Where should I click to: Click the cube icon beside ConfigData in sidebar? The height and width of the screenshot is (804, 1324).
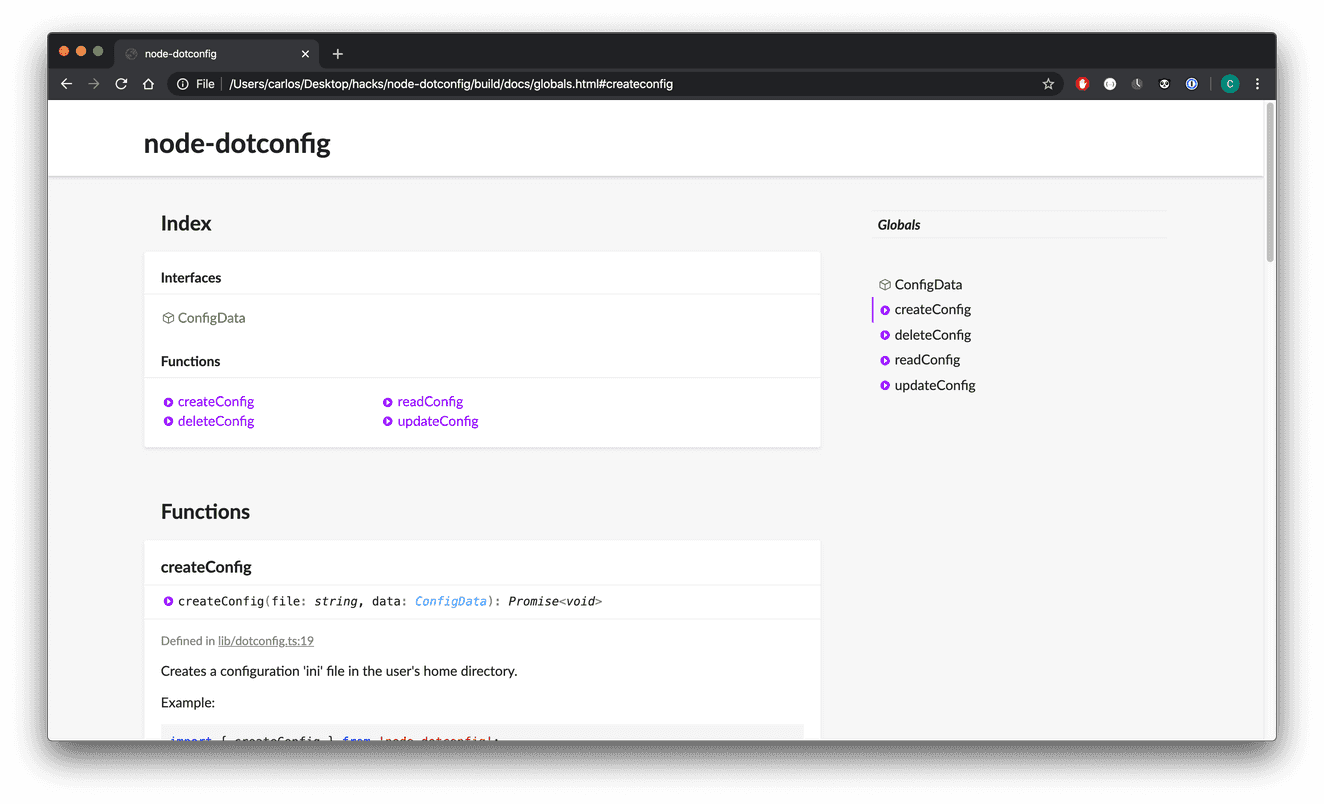tap(884, 284)
